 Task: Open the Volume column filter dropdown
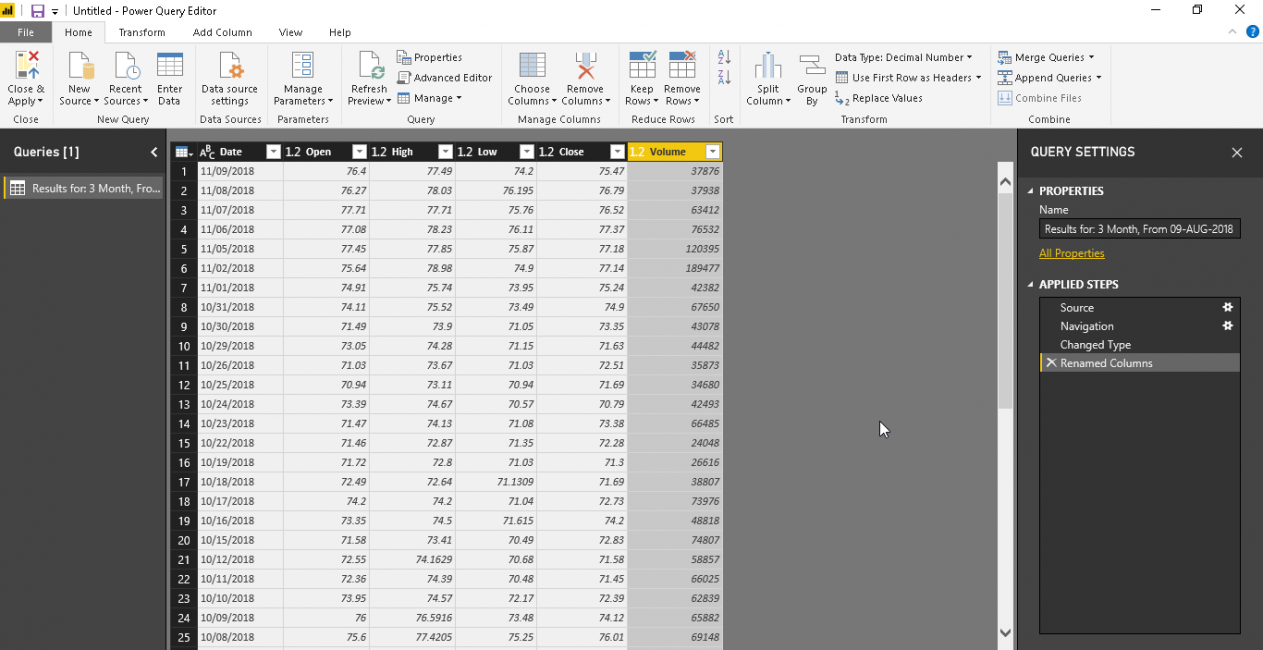point(712,152)
